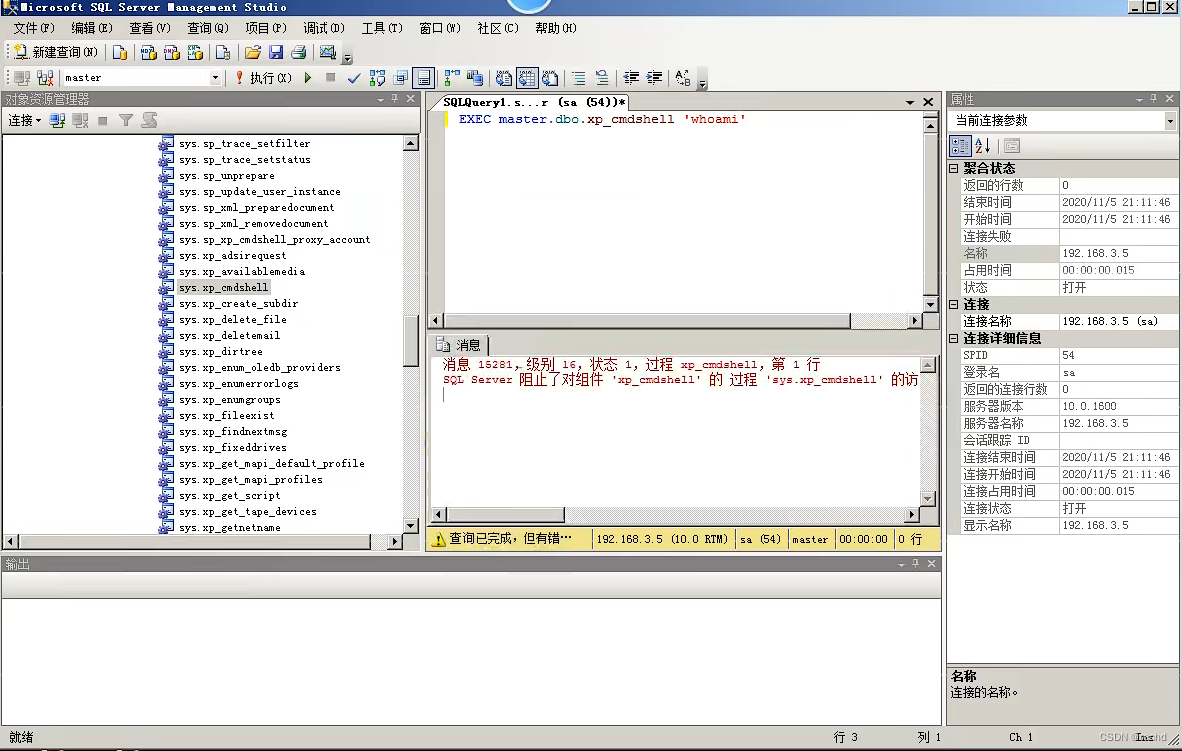Open the current connection parameters dropdown
Screen dimensions: 1182x751
pos(1169,121)
